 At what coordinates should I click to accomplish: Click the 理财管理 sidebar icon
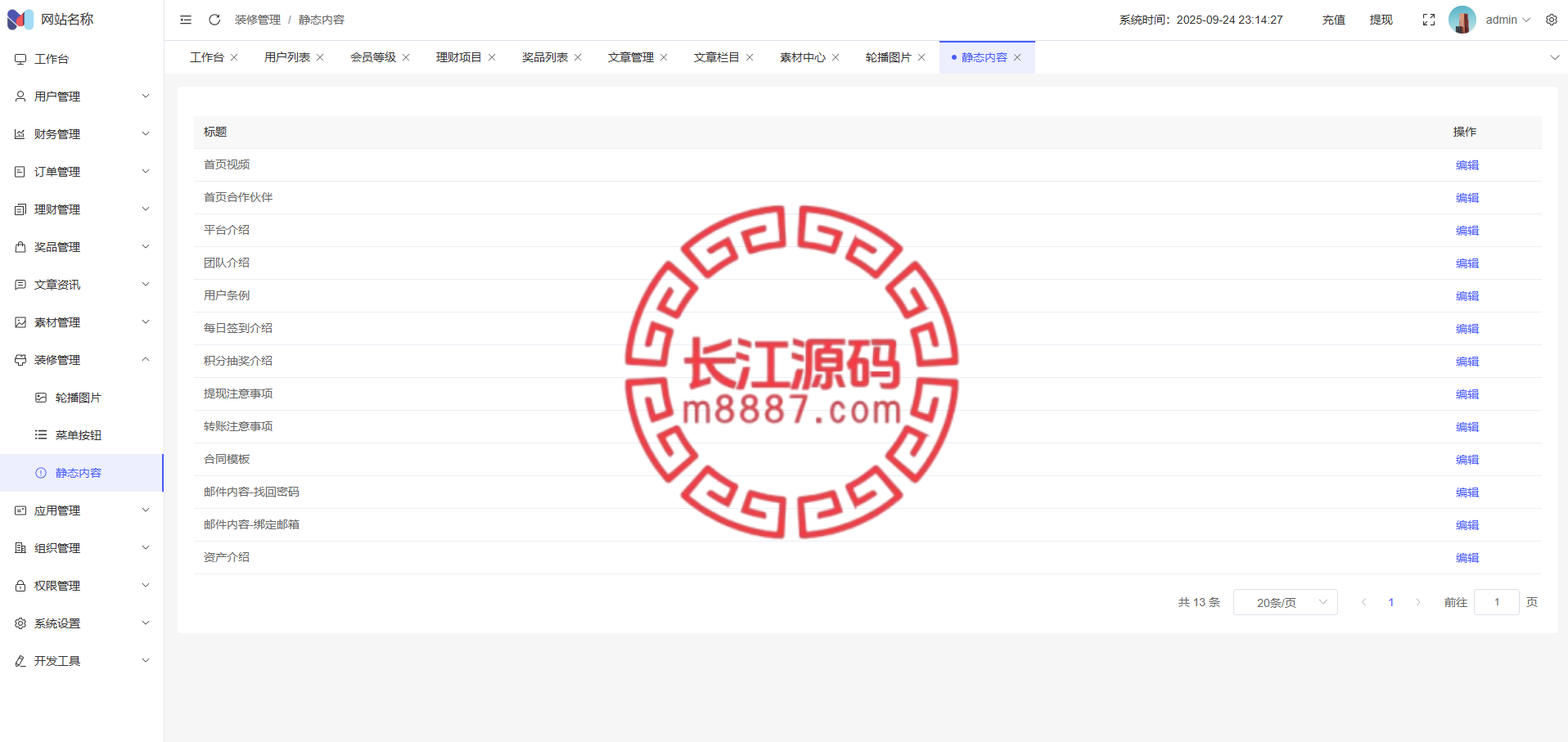tap(20, 209)
